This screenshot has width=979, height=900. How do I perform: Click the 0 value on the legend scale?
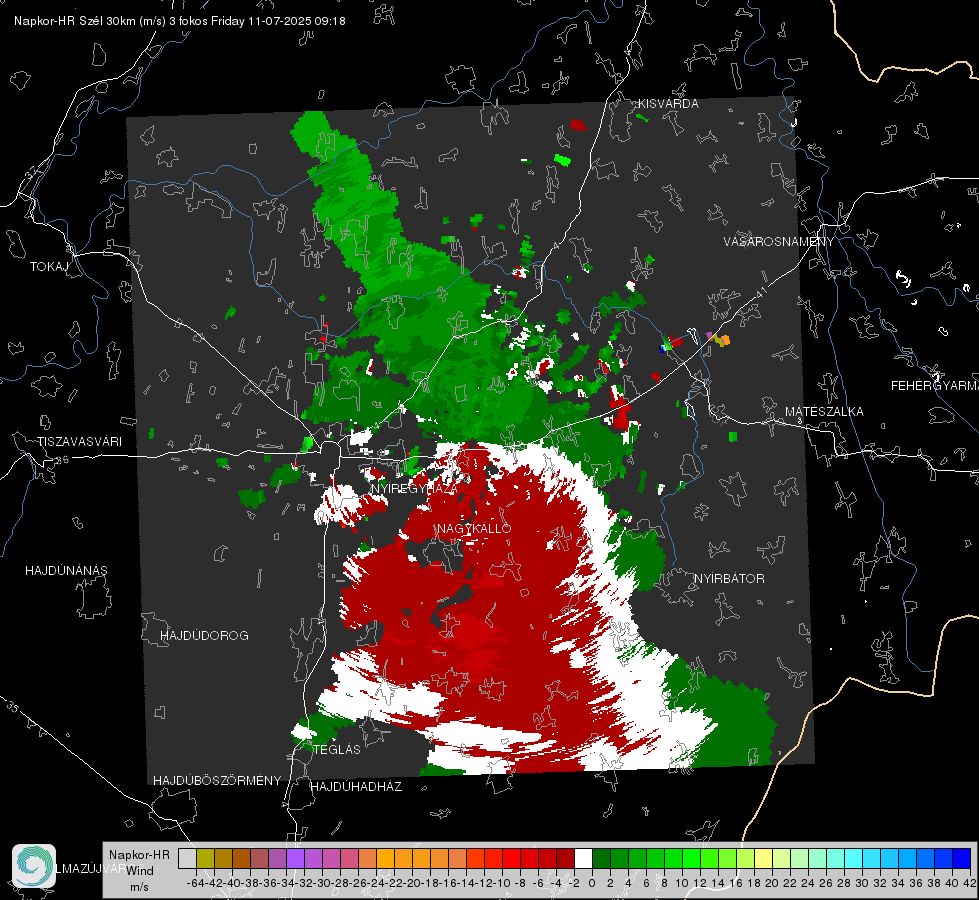(x=591, y=883)
